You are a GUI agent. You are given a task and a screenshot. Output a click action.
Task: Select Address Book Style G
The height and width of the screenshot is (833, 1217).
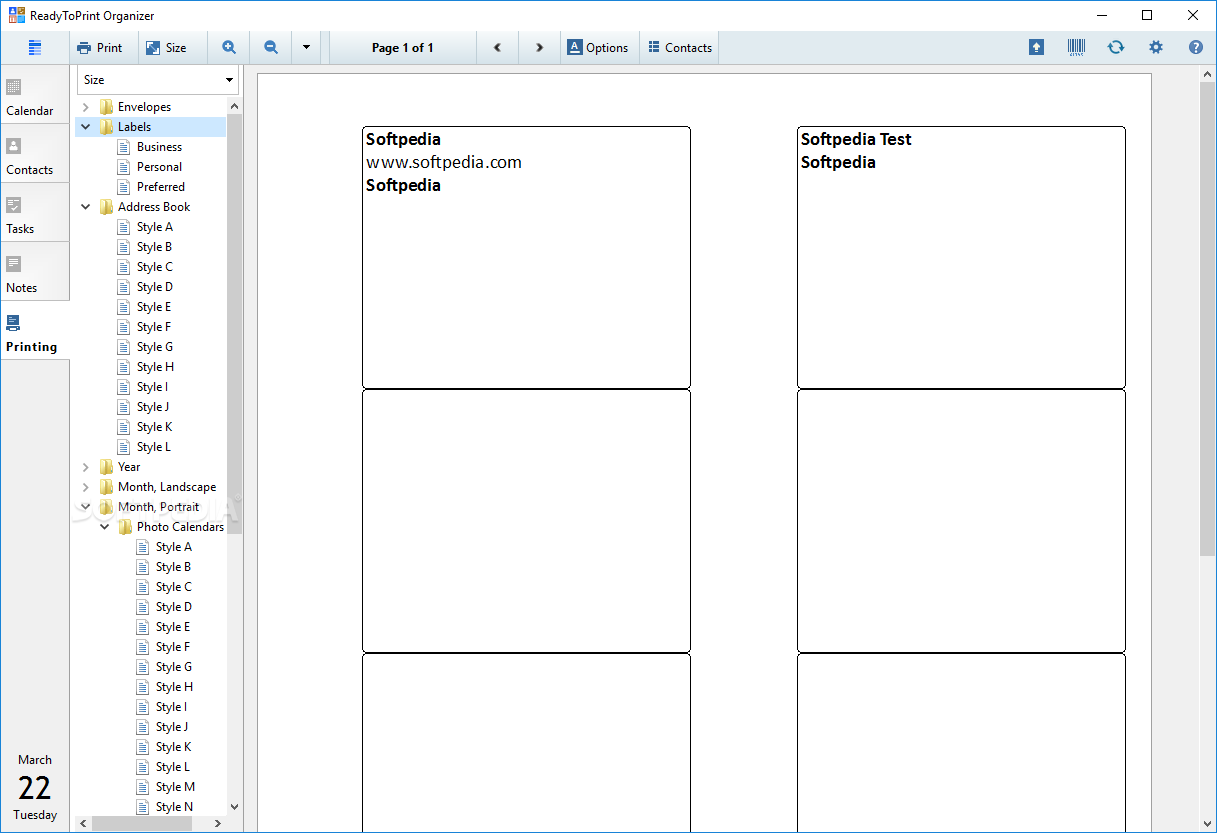pos(154,347)
